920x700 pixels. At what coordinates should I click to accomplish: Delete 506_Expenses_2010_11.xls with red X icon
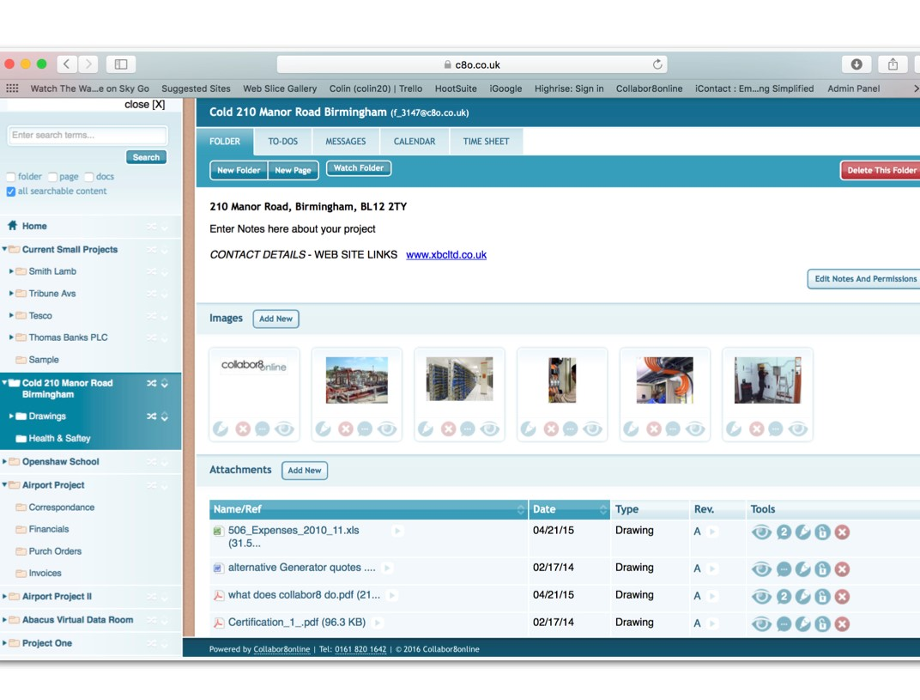[842, 532]
